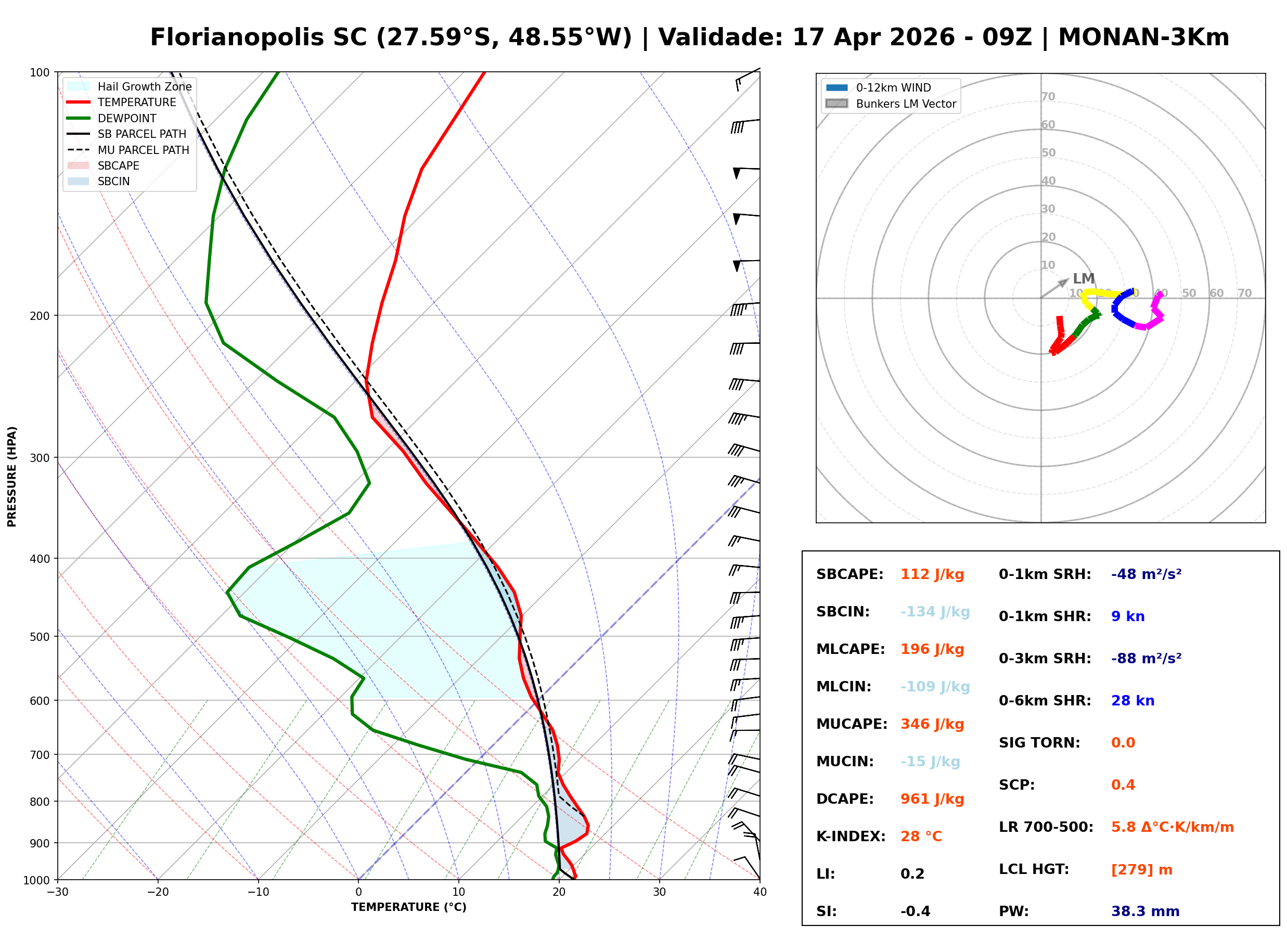This screenshot has width=1287, height=952.
Task: Click the pink SBCAPE legend swatch
Action: [x=79, y=165]
